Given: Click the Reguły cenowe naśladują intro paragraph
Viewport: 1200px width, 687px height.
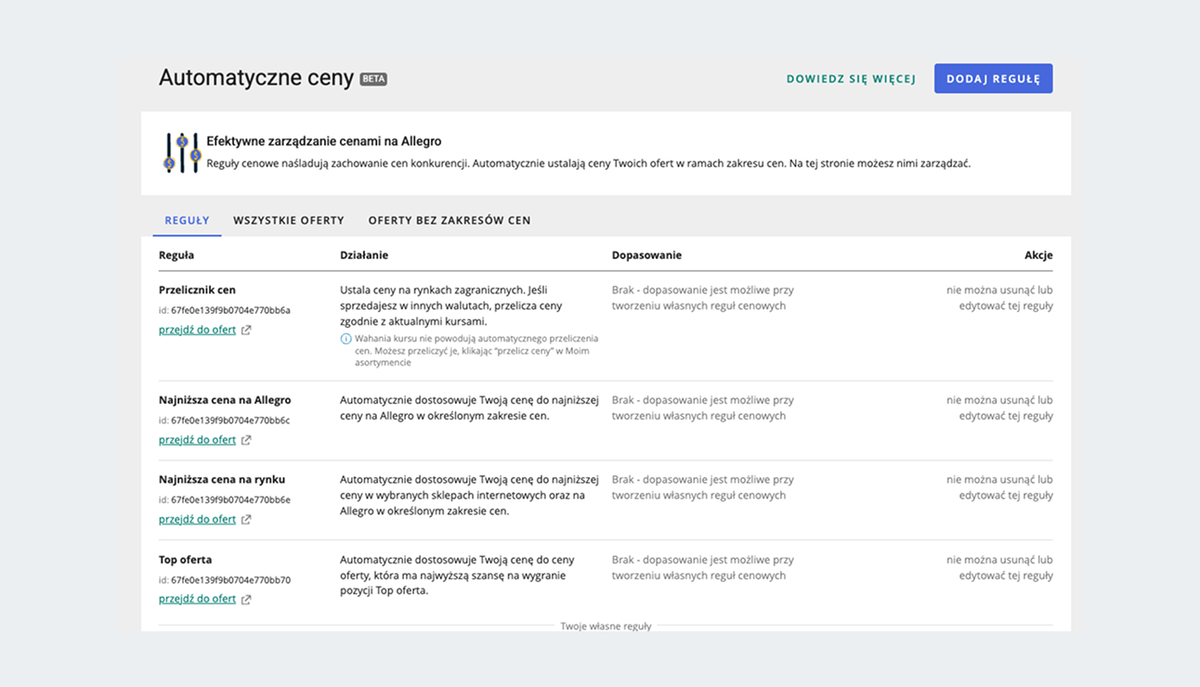Looking at the screenshot, I should point(588,163).
